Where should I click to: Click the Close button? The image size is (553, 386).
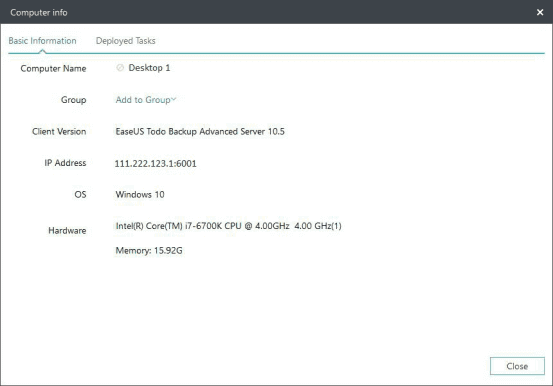pos(517,366)
